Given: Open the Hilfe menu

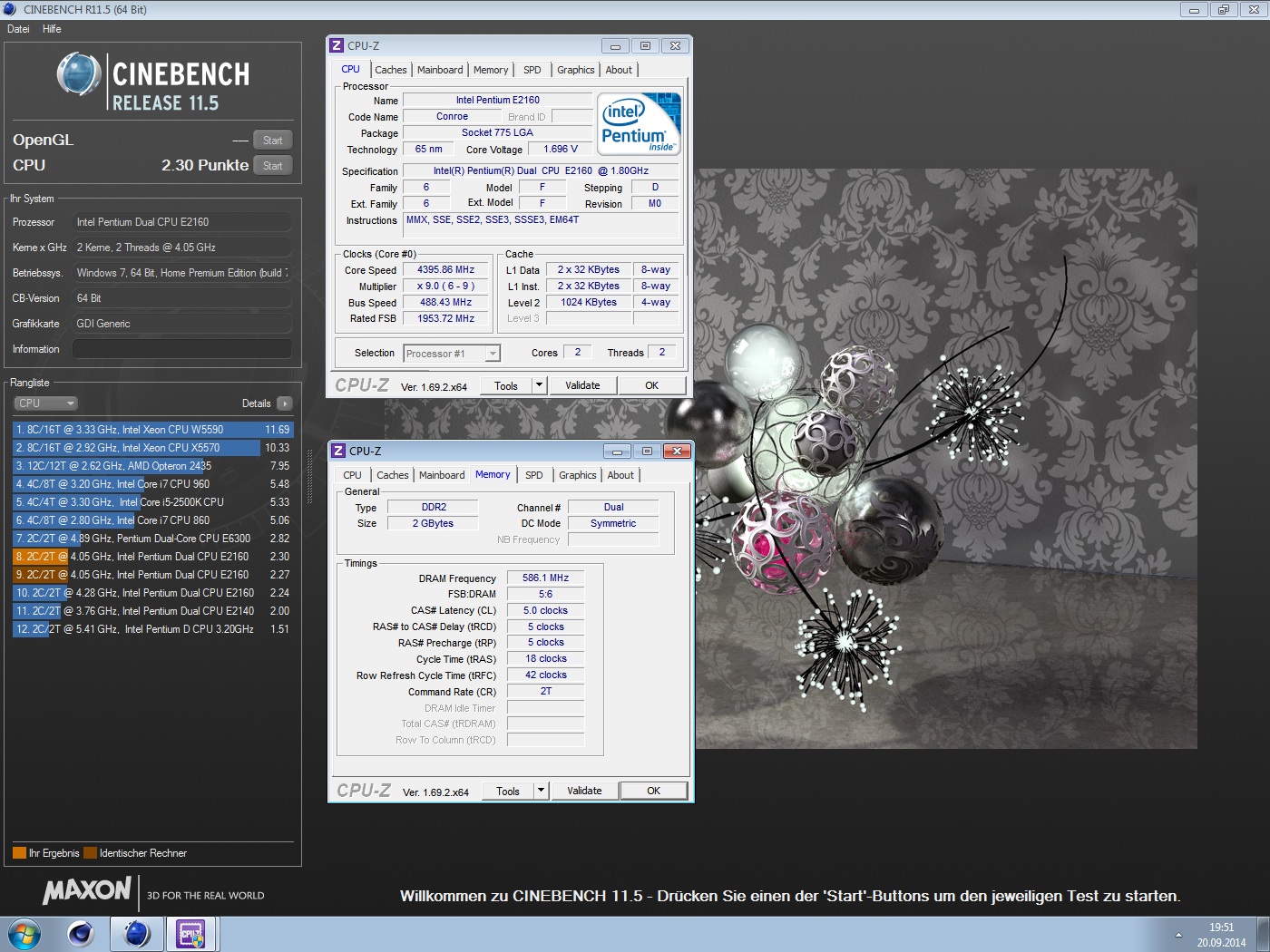Looking at the screenshot, I should 52,29.
